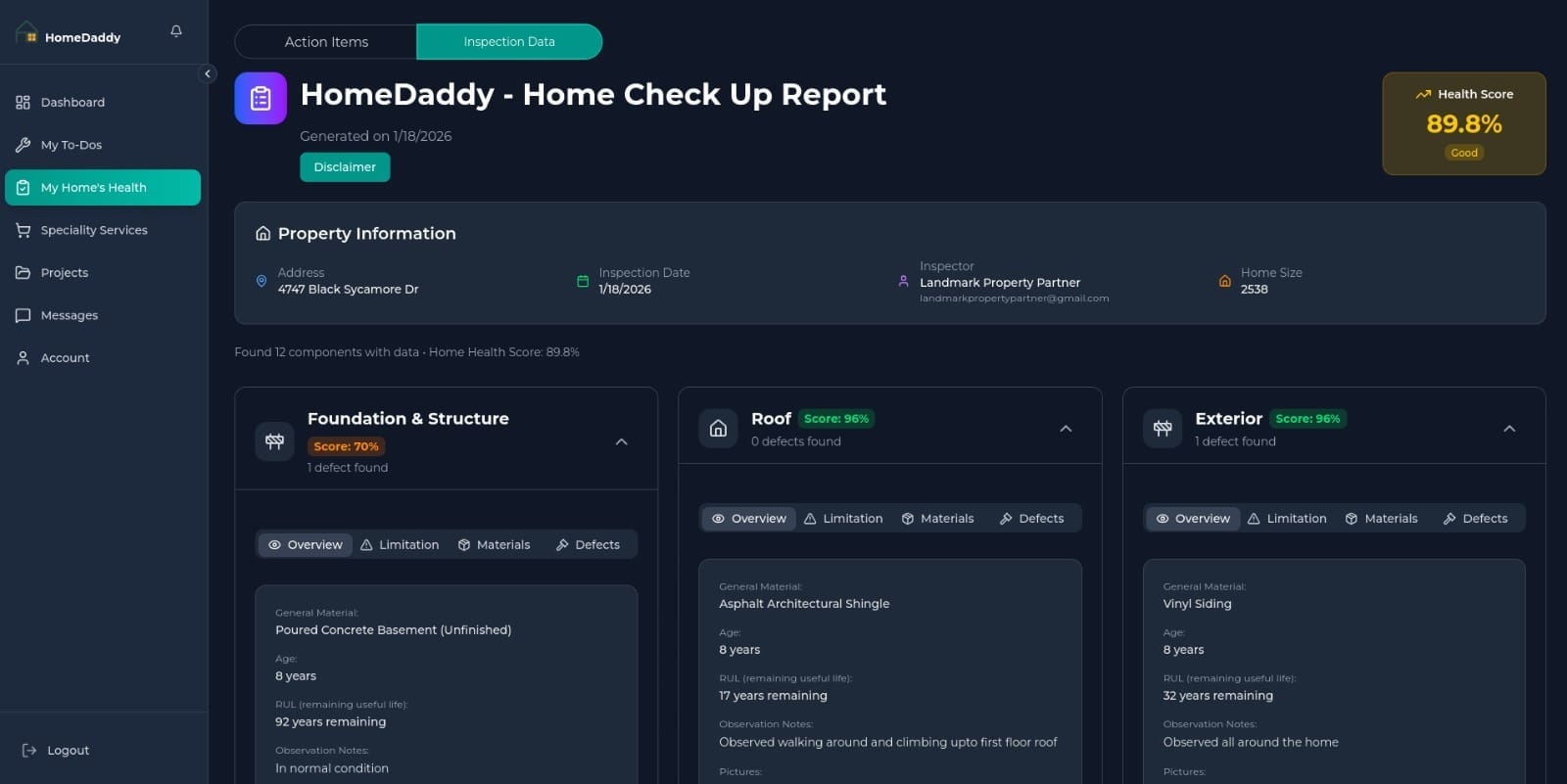Click the Property Information home icon

pyautogui.click(x=262, y=234)
